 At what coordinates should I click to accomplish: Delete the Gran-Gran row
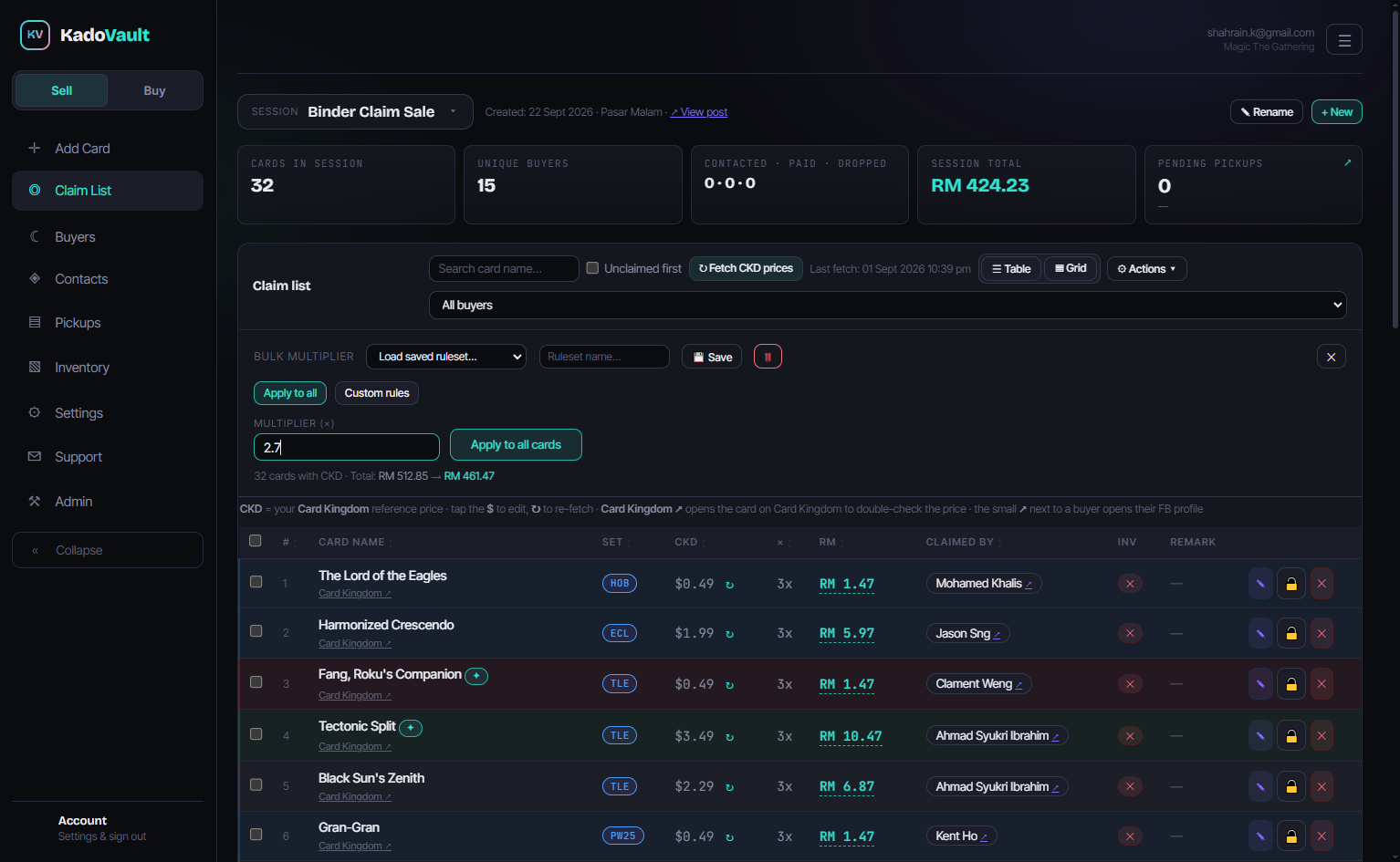(1322, 836)
